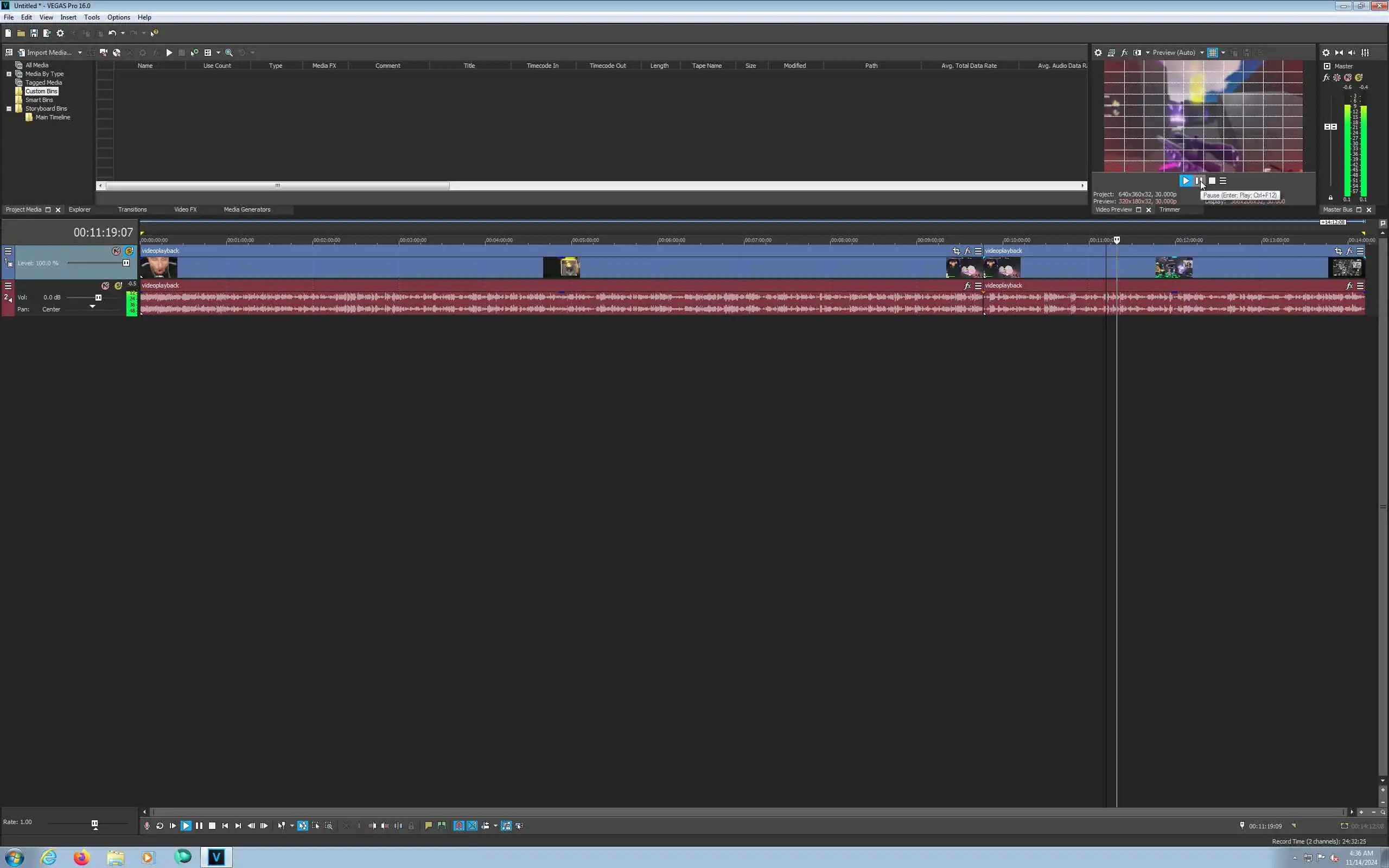Insert a marker using the yellow marker icon

click(428, 826)
